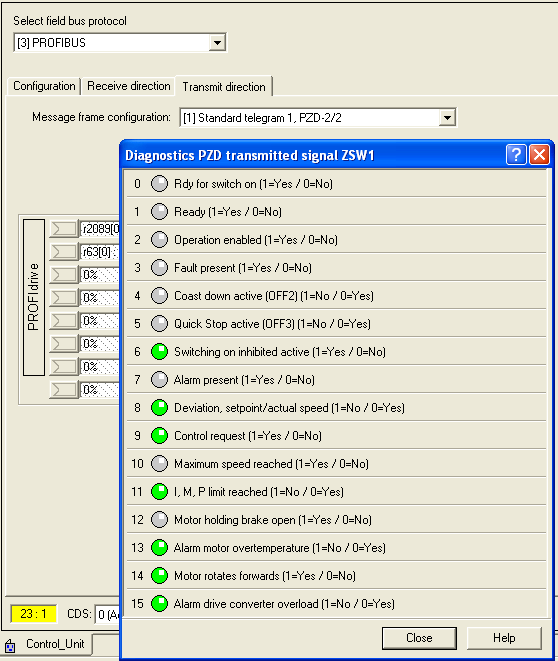Click the green bit 6 Switching on inhibited LED
The width and height of the screenshot is (558, 661).
159,352
